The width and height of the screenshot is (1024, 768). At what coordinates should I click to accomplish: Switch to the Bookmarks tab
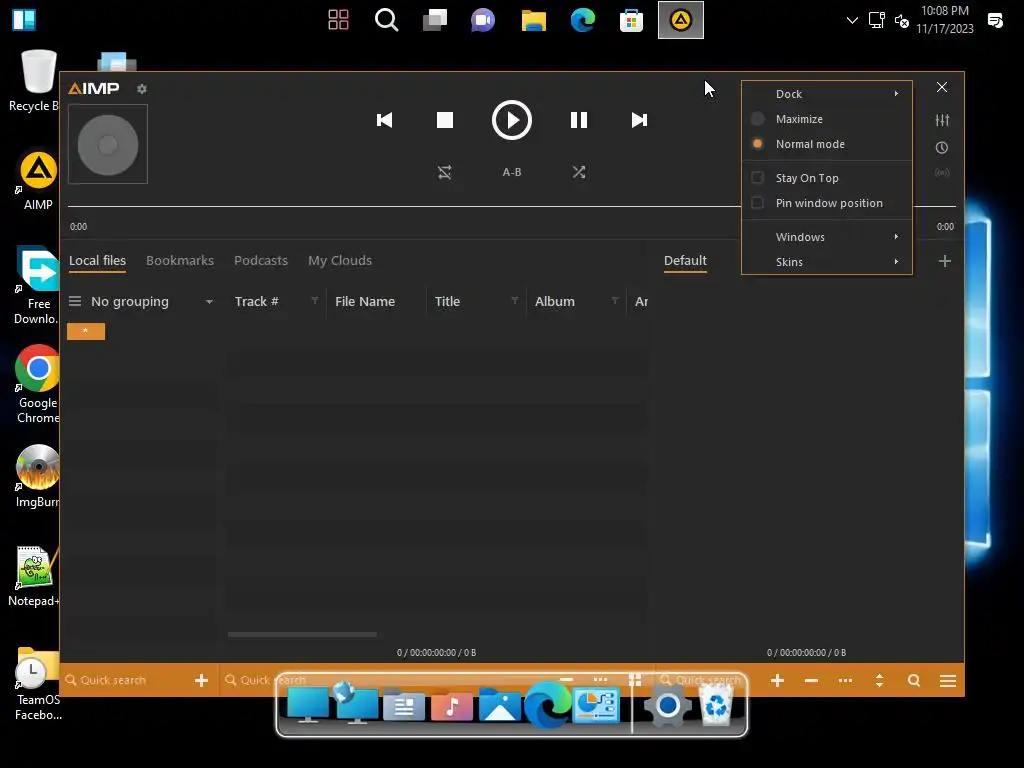click(x=180, y=261)
